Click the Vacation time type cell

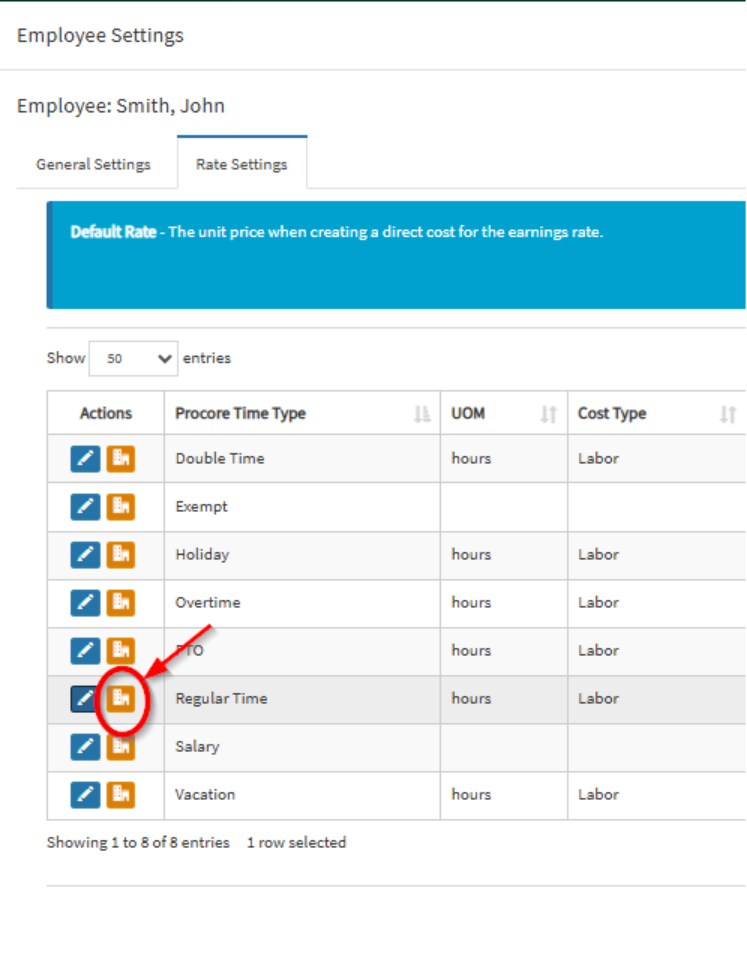click(302, 795)
